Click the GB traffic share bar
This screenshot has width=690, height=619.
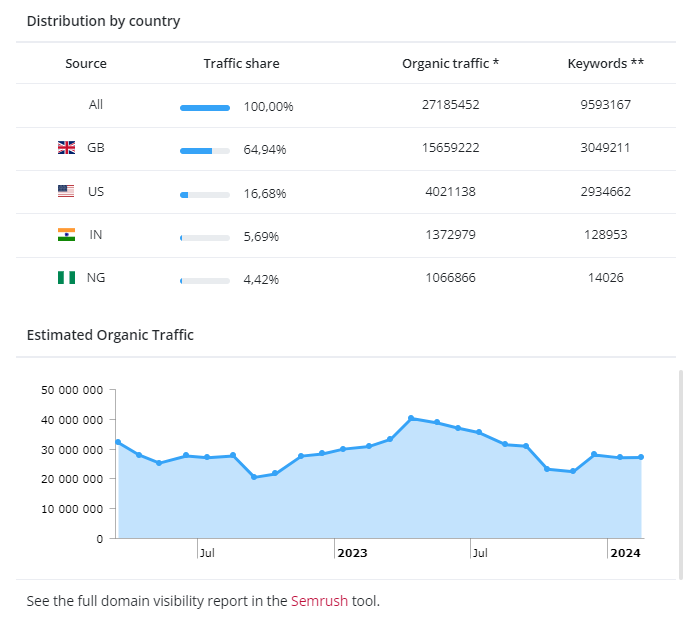[205, 151]
